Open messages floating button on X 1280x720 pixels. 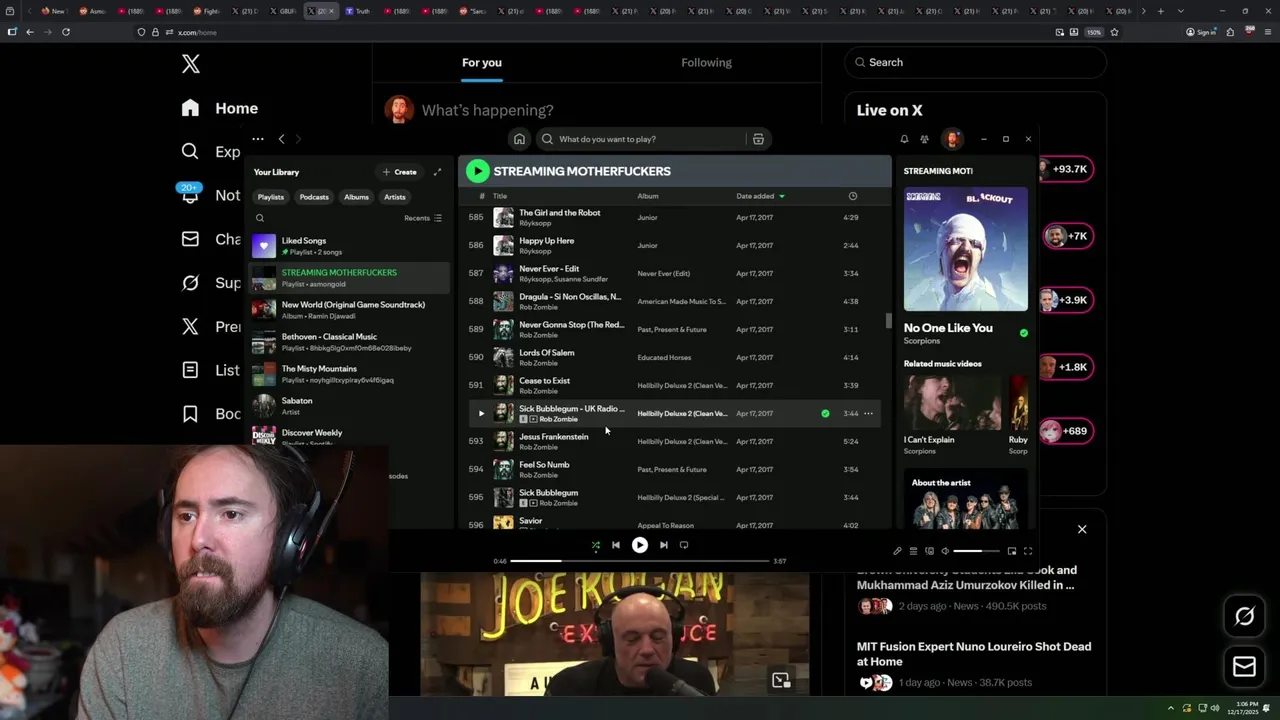pos(1245,667)
